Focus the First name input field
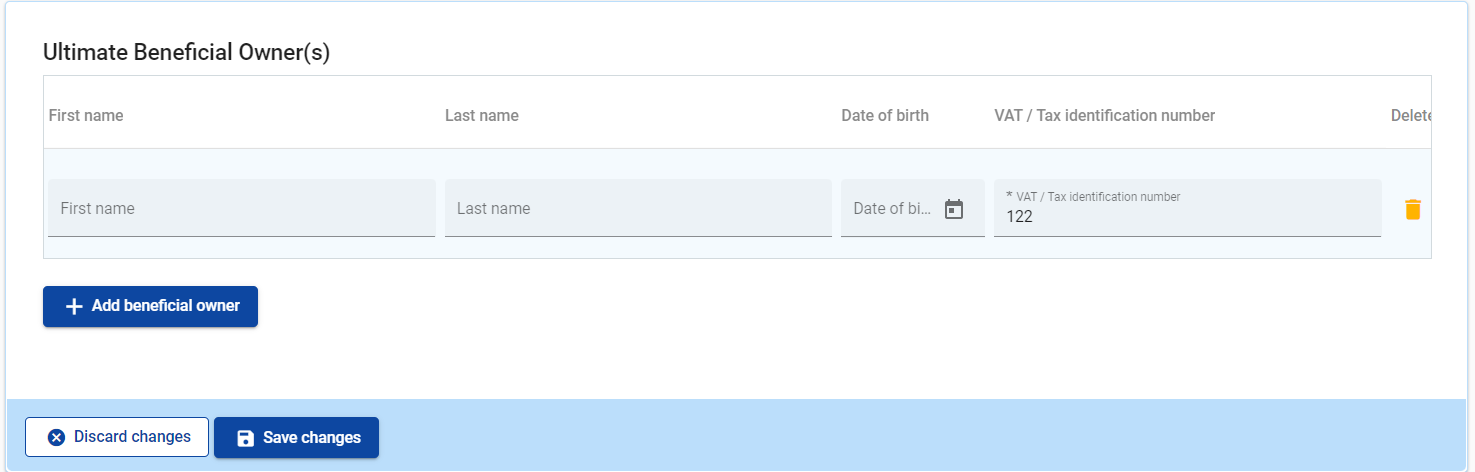 click(241, 209)
